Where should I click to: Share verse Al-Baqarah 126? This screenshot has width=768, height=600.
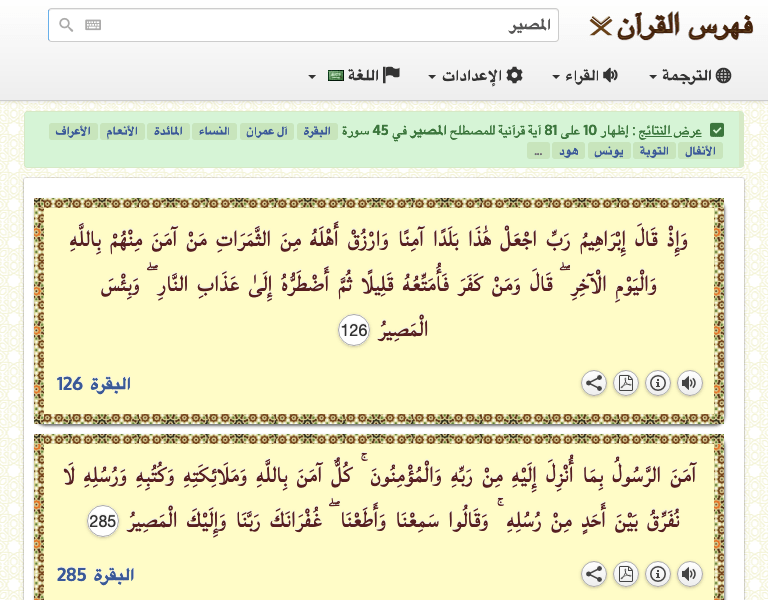[593, 383]
